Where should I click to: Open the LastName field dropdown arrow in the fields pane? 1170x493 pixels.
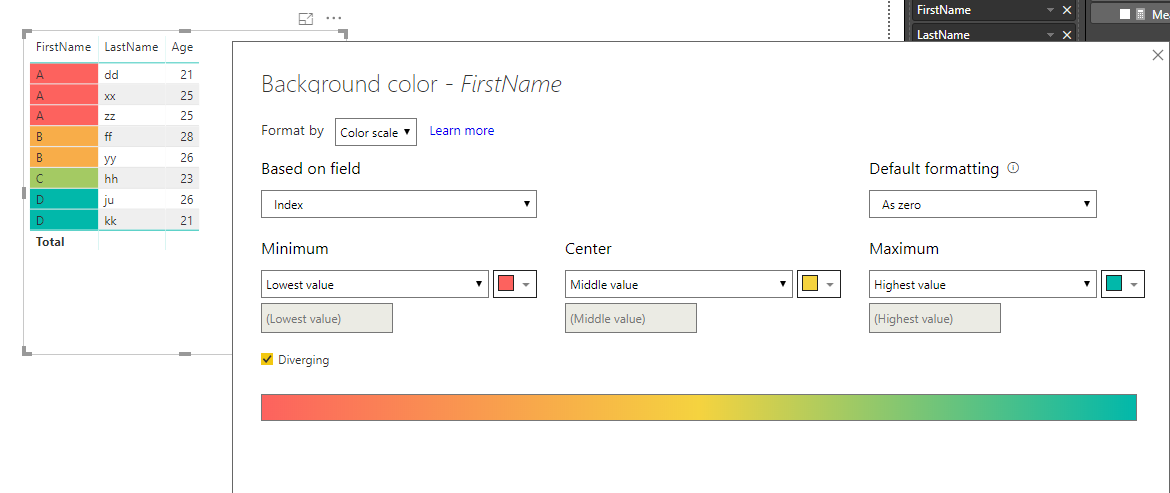coord(1050,35)
